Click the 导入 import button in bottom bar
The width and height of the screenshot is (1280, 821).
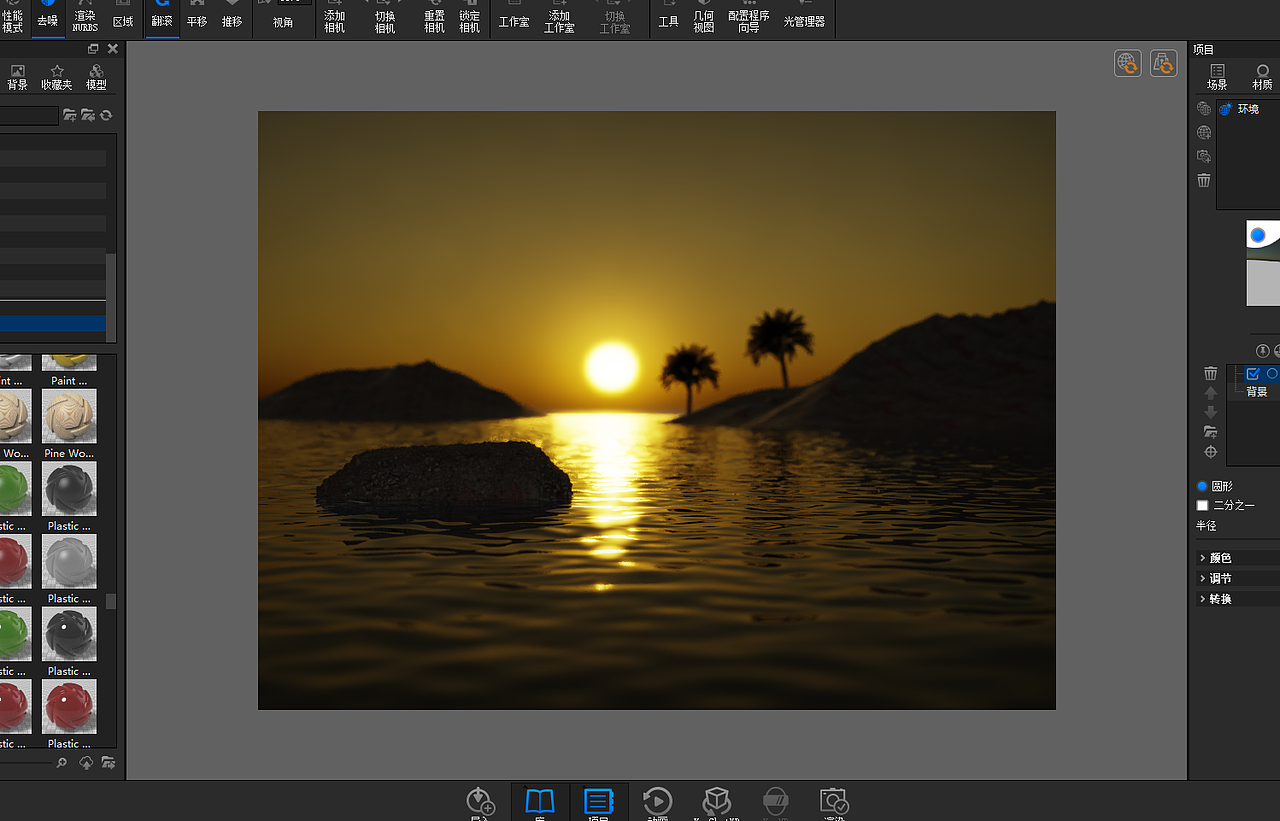481,803
